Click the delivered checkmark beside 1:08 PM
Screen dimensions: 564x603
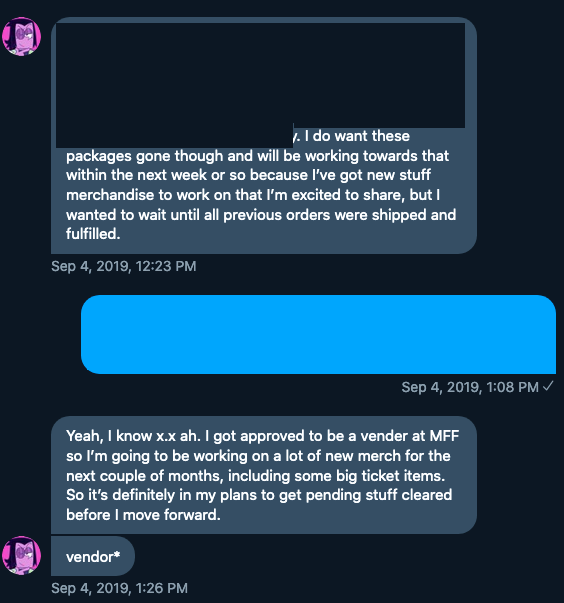click(x=548, y=386)
